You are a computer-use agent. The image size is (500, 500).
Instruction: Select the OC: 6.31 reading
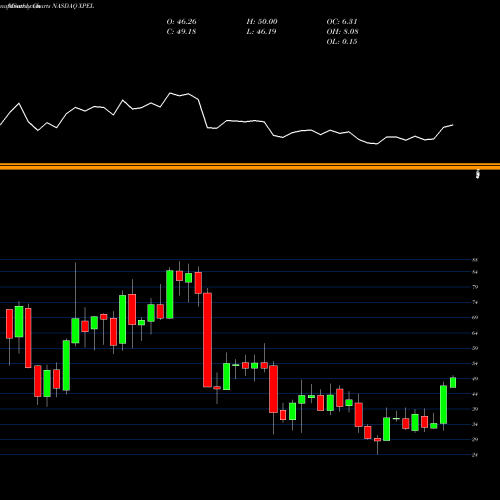342,22
